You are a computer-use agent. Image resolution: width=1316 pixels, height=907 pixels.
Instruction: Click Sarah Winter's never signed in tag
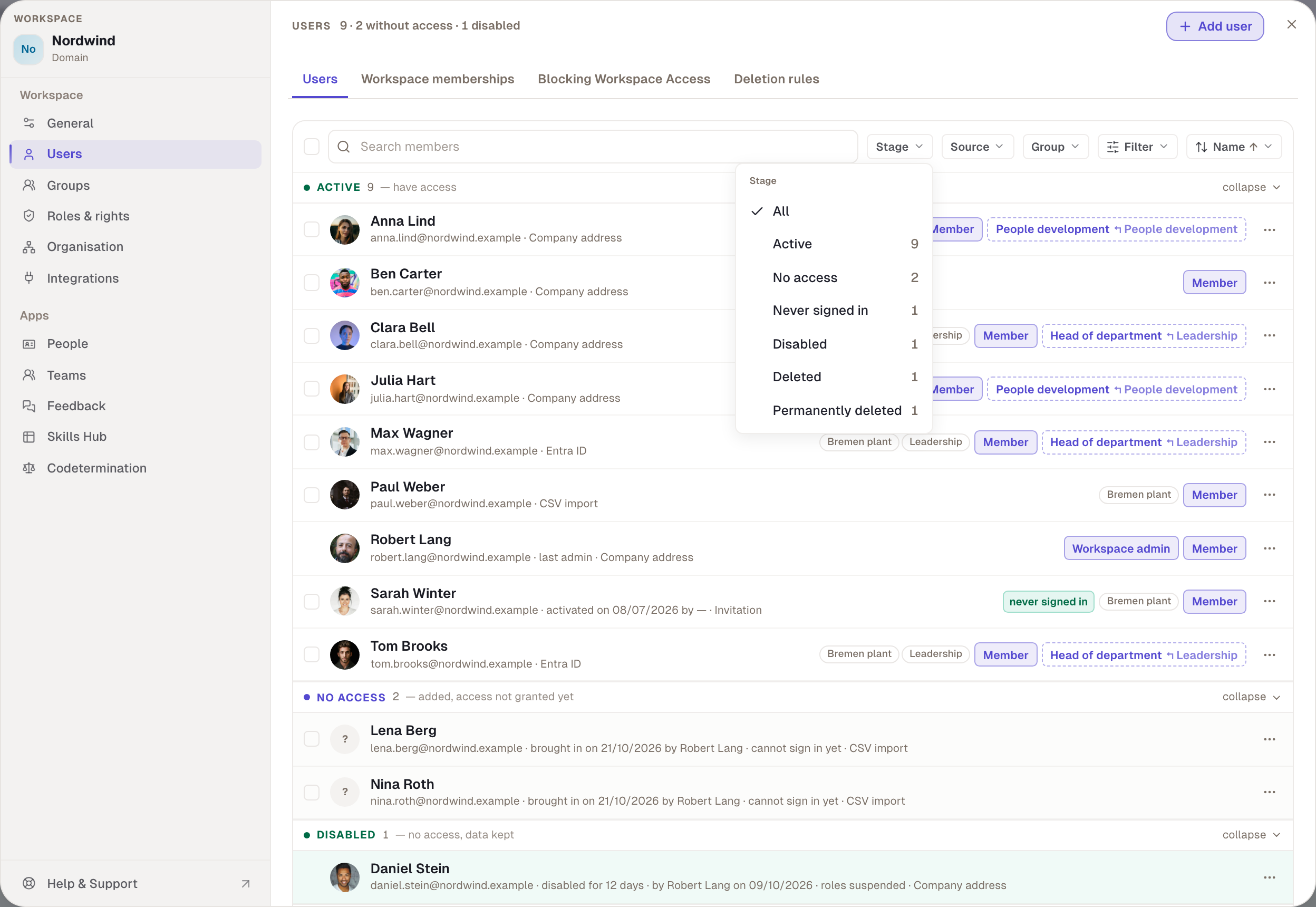1048,601
